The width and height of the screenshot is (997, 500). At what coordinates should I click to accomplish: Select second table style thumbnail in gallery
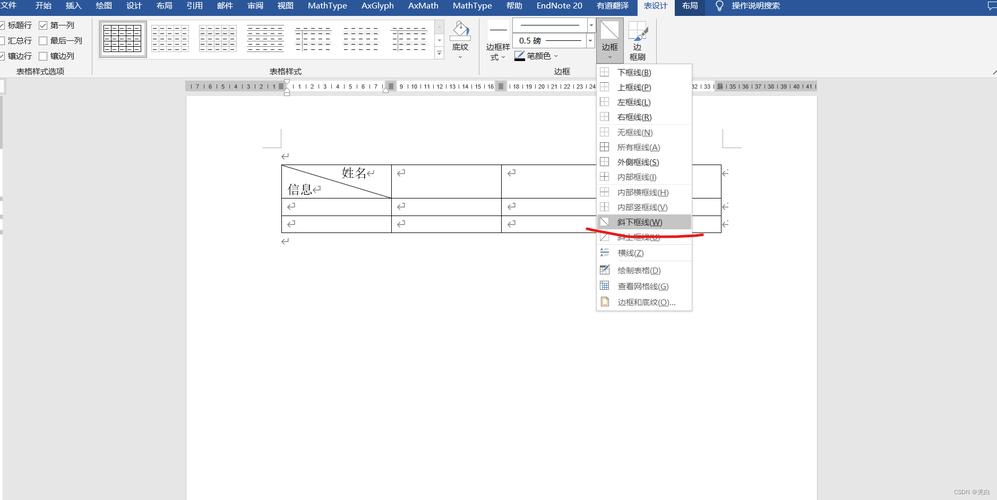(170, 39)
